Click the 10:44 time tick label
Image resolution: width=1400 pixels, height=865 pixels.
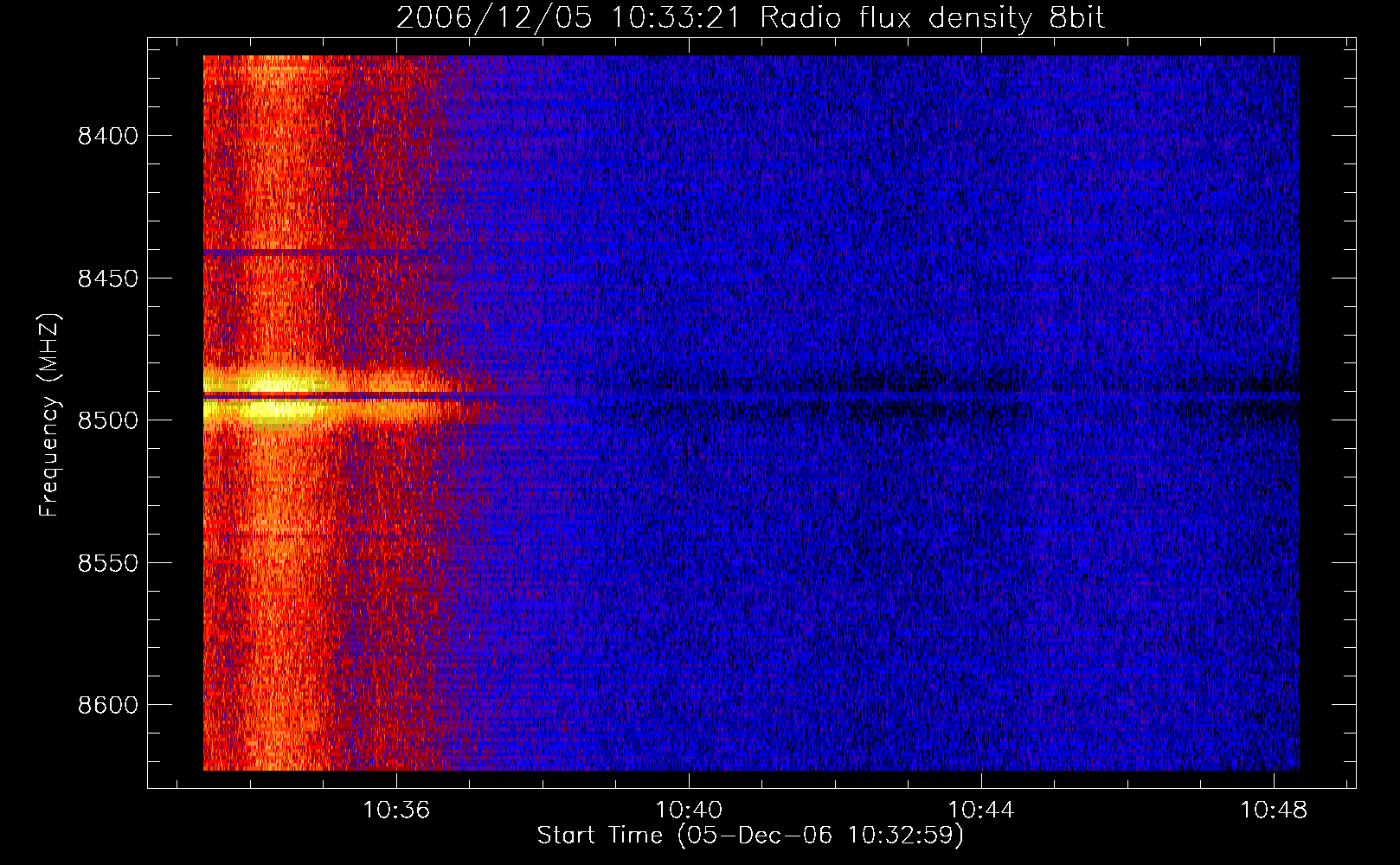tap(981, 811)
